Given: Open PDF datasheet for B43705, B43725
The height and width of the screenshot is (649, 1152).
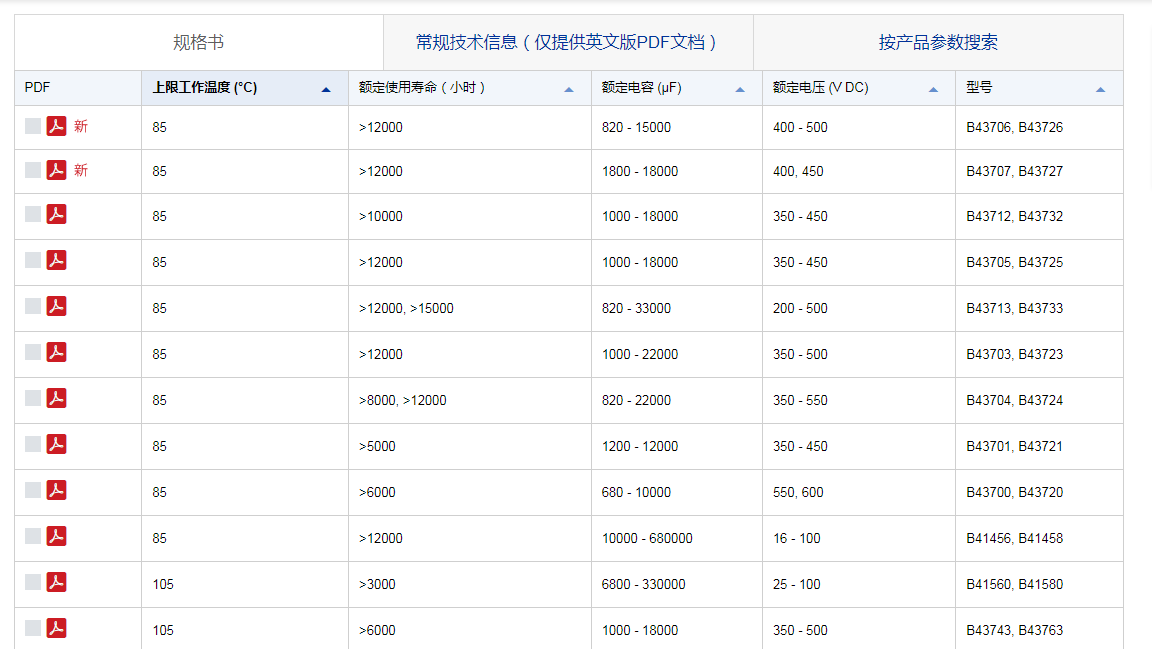Looking at the screenshot, I should coord(57,260).
